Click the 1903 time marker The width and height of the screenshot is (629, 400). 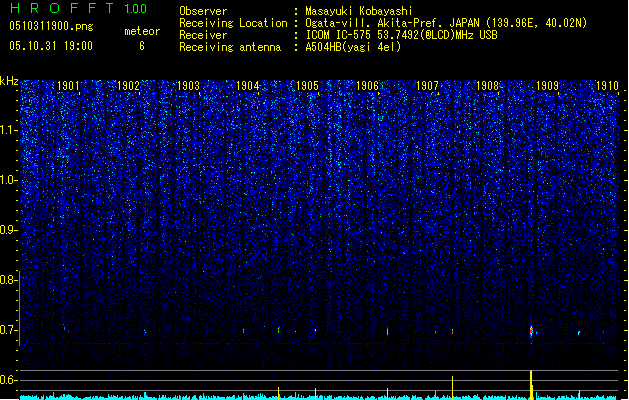pos(188,86)
